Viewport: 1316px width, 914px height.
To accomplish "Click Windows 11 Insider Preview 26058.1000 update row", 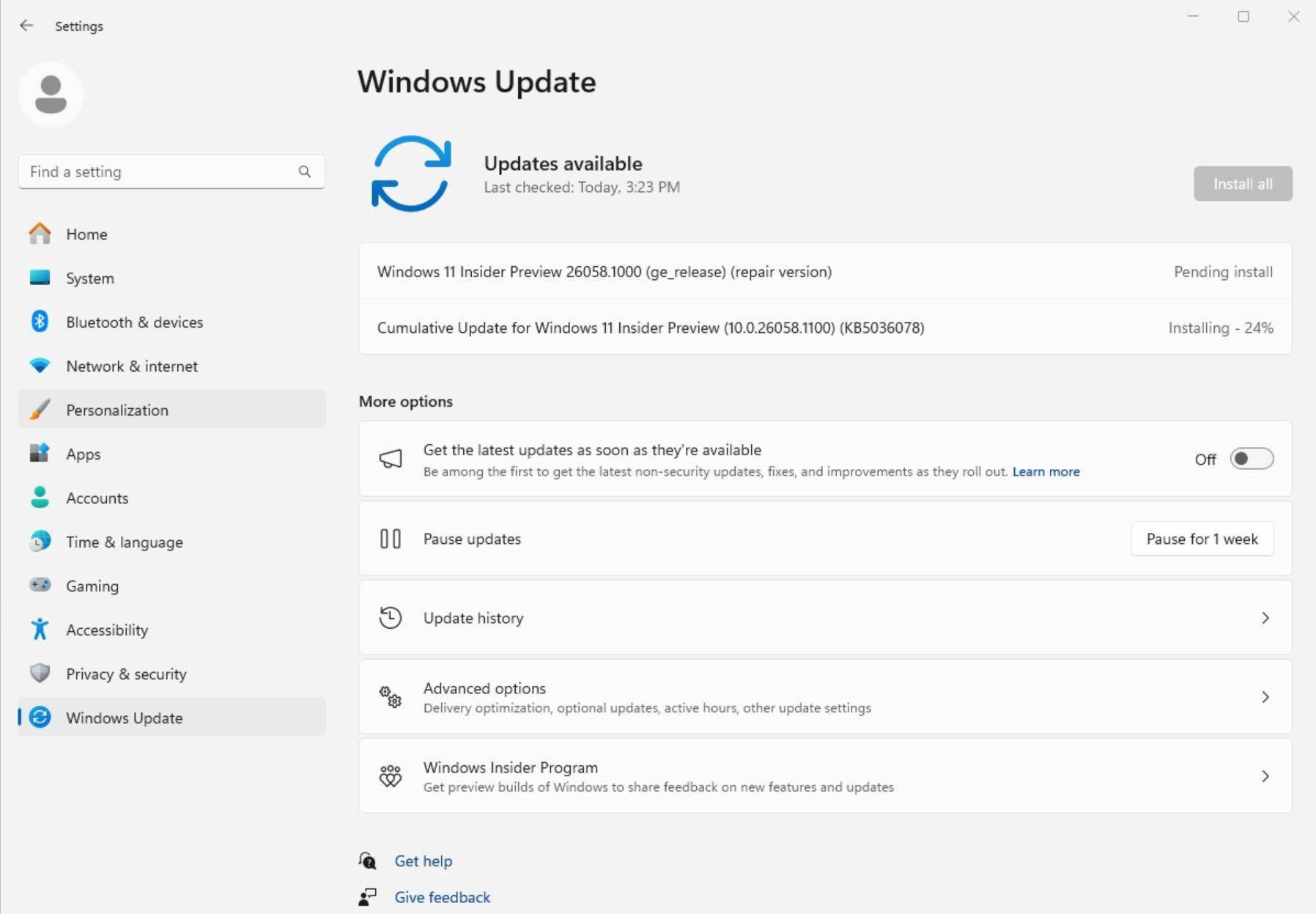I will tap(825, 271).
